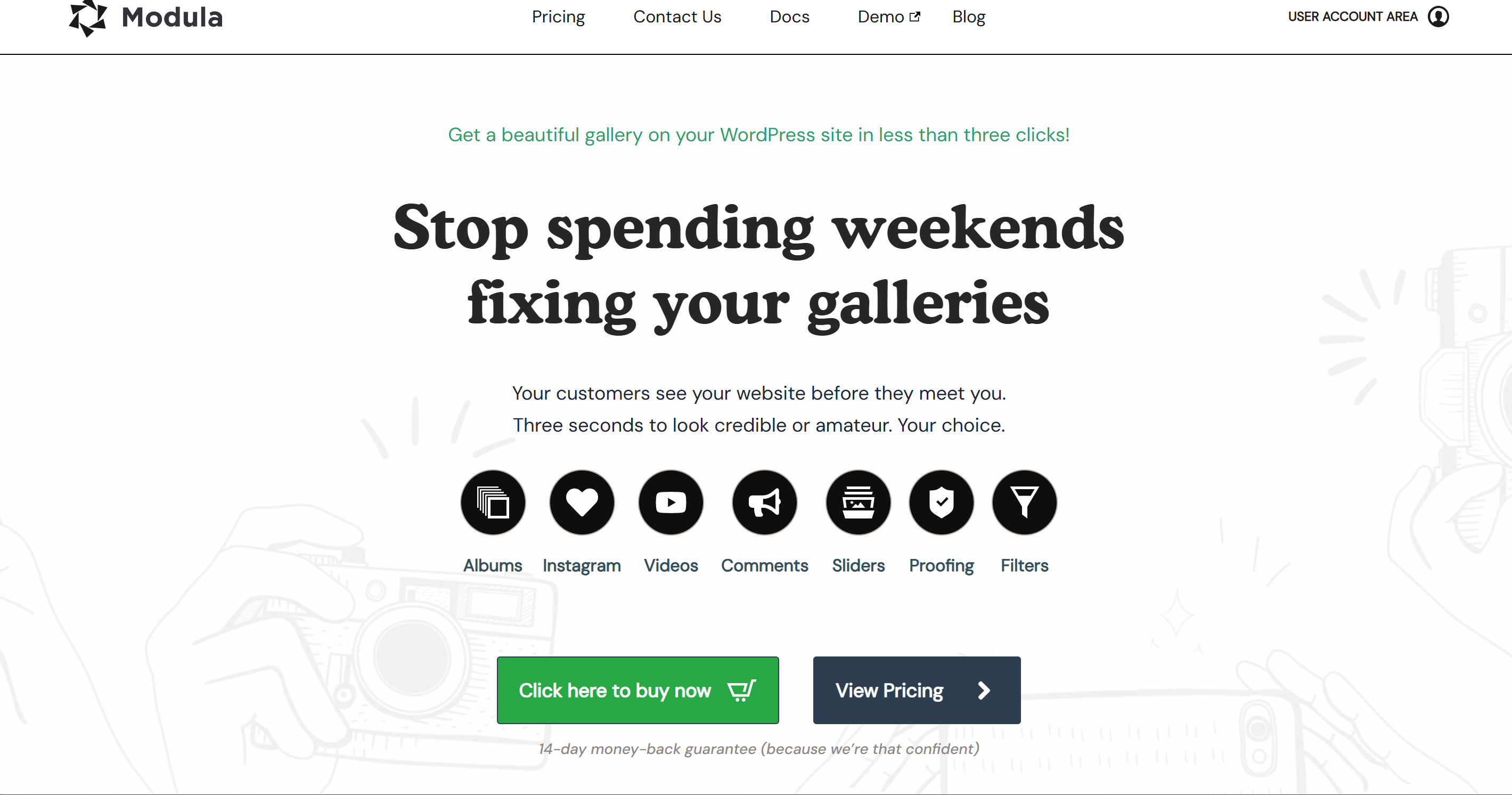Image resolution: width=1512 pixels, height=795 pixels.
Task: Click the Modula logo icon
Action: 88,18
